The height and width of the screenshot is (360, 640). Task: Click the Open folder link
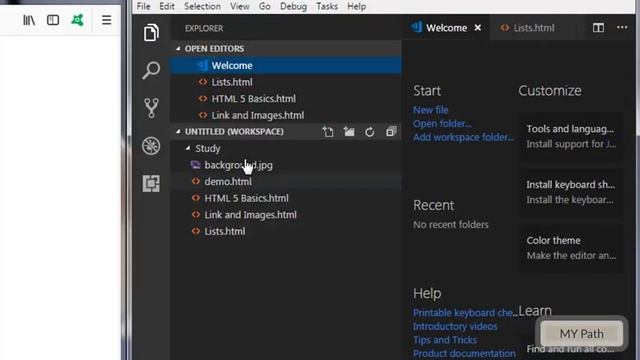pos(442,124)
